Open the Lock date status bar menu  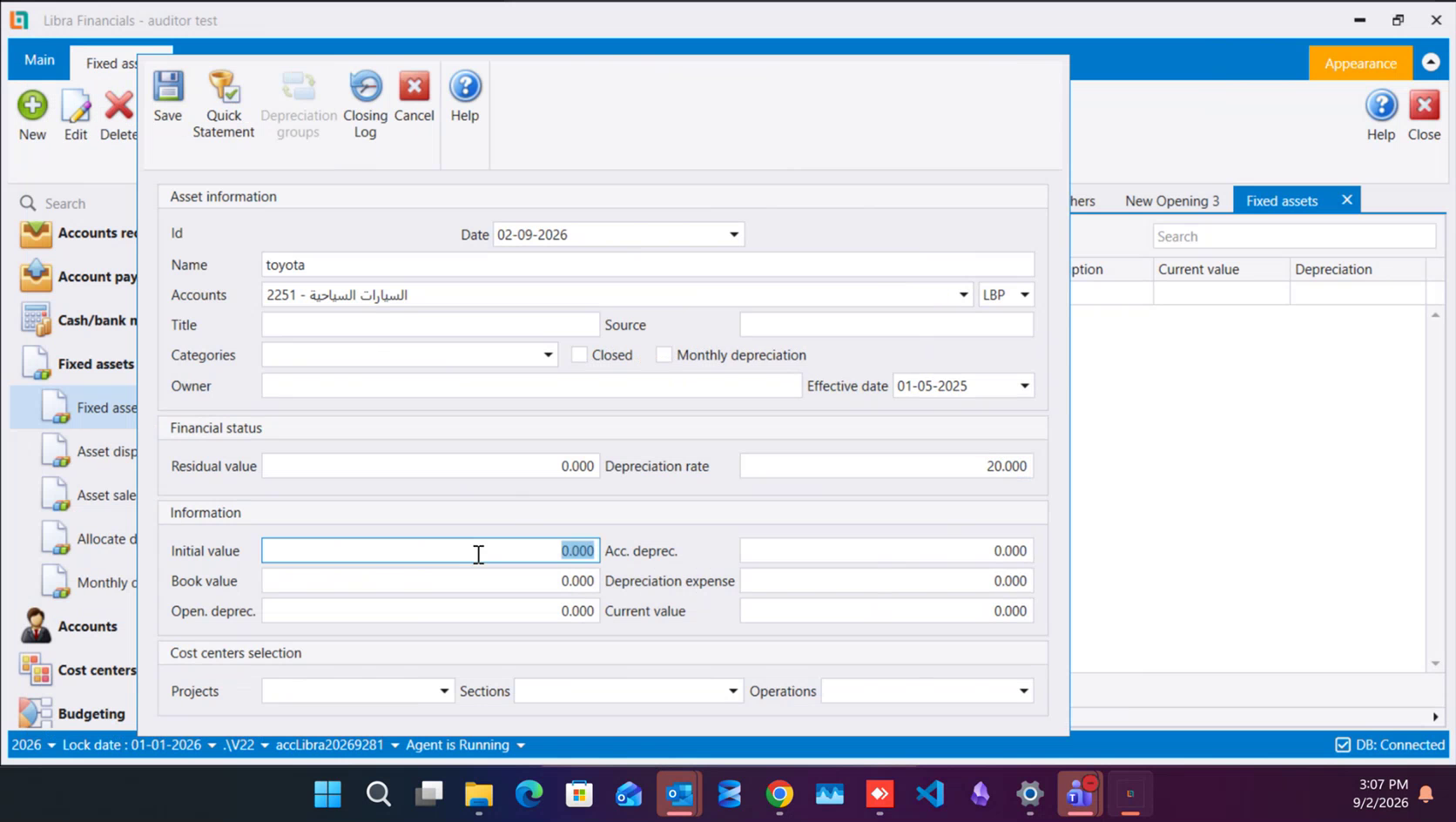click(x=139, y=745)
